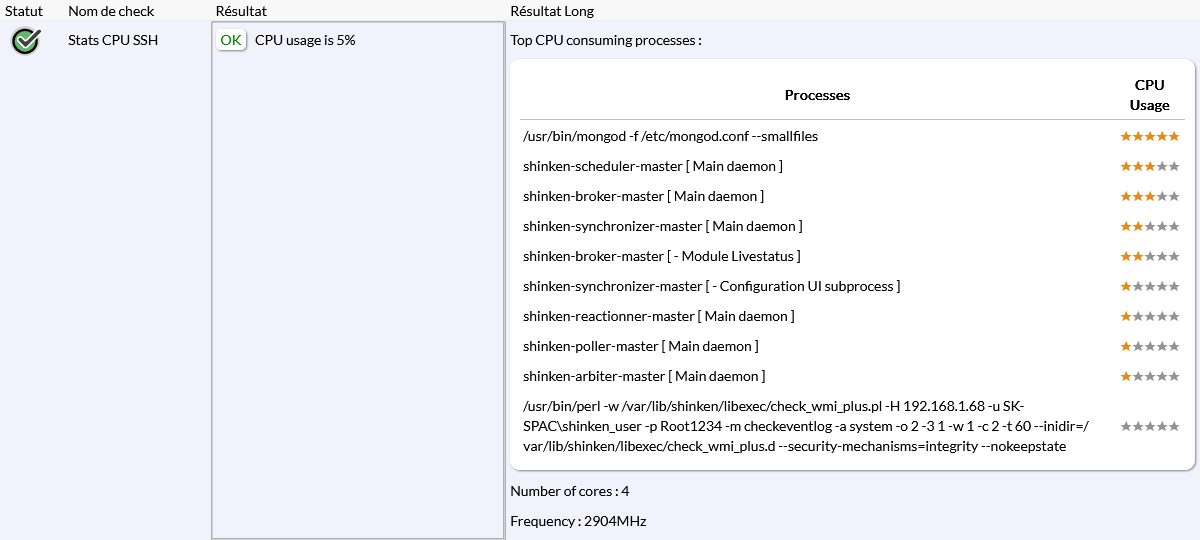Screen dimensions: 1200x540
Task: Click the green checkmark status icon
Action: 25,41
